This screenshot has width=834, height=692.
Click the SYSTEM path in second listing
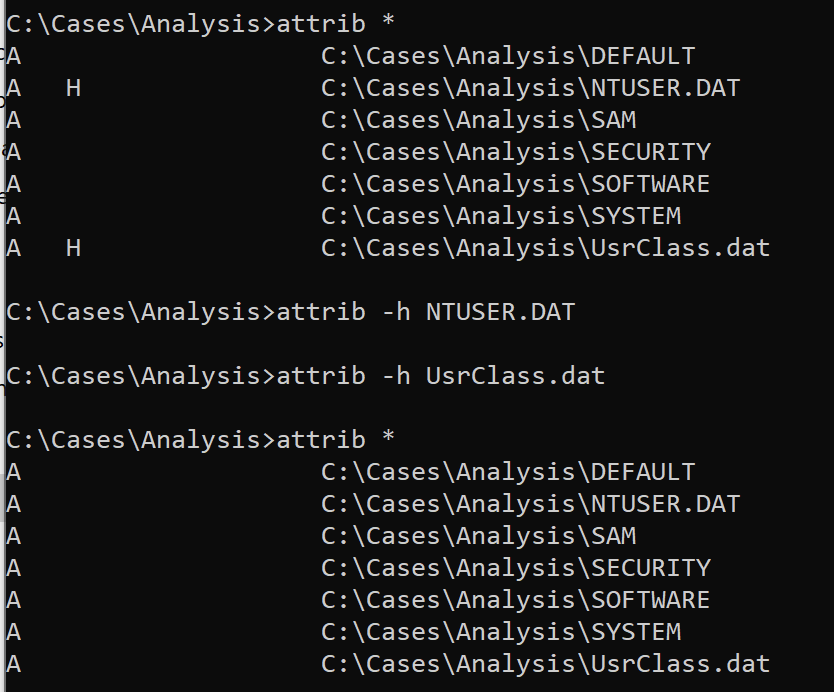(501, 631)
